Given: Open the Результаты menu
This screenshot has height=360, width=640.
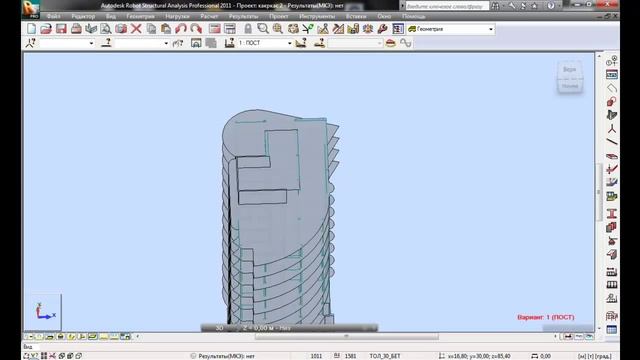Looking at the screenshot, I should tap(244, 16).
